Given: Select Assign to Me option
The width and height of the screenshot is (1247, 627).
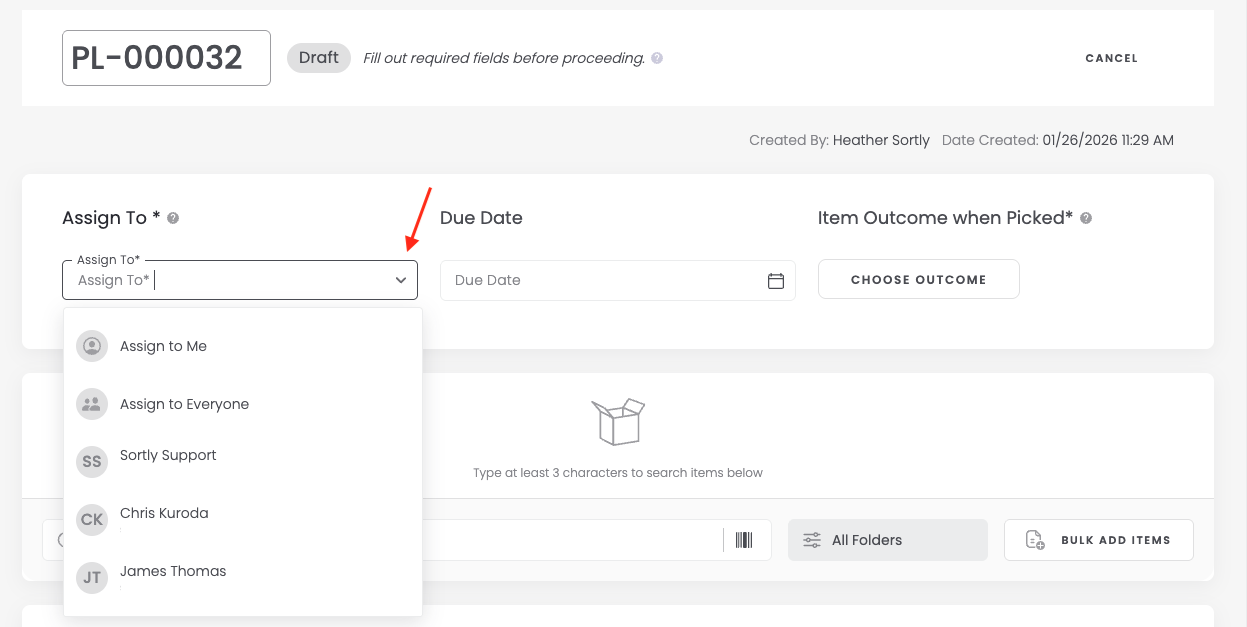Looking at the screenshot, I should coord(163,346).
